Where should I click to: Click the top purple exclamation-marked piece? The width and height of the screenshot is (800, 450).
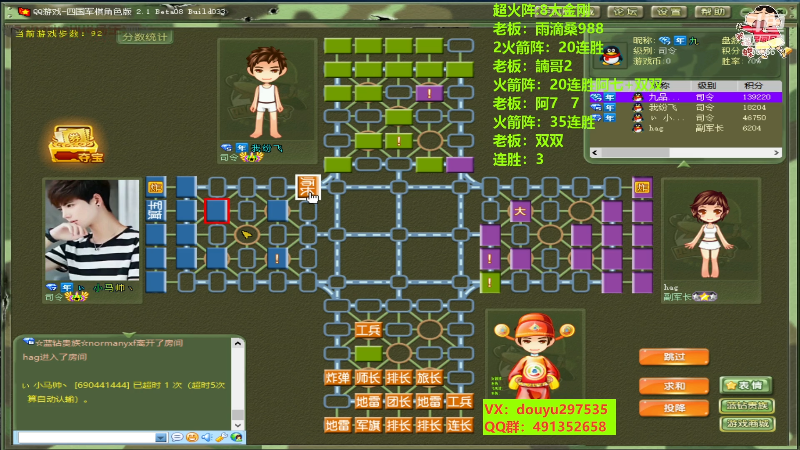tap(429, 93)
